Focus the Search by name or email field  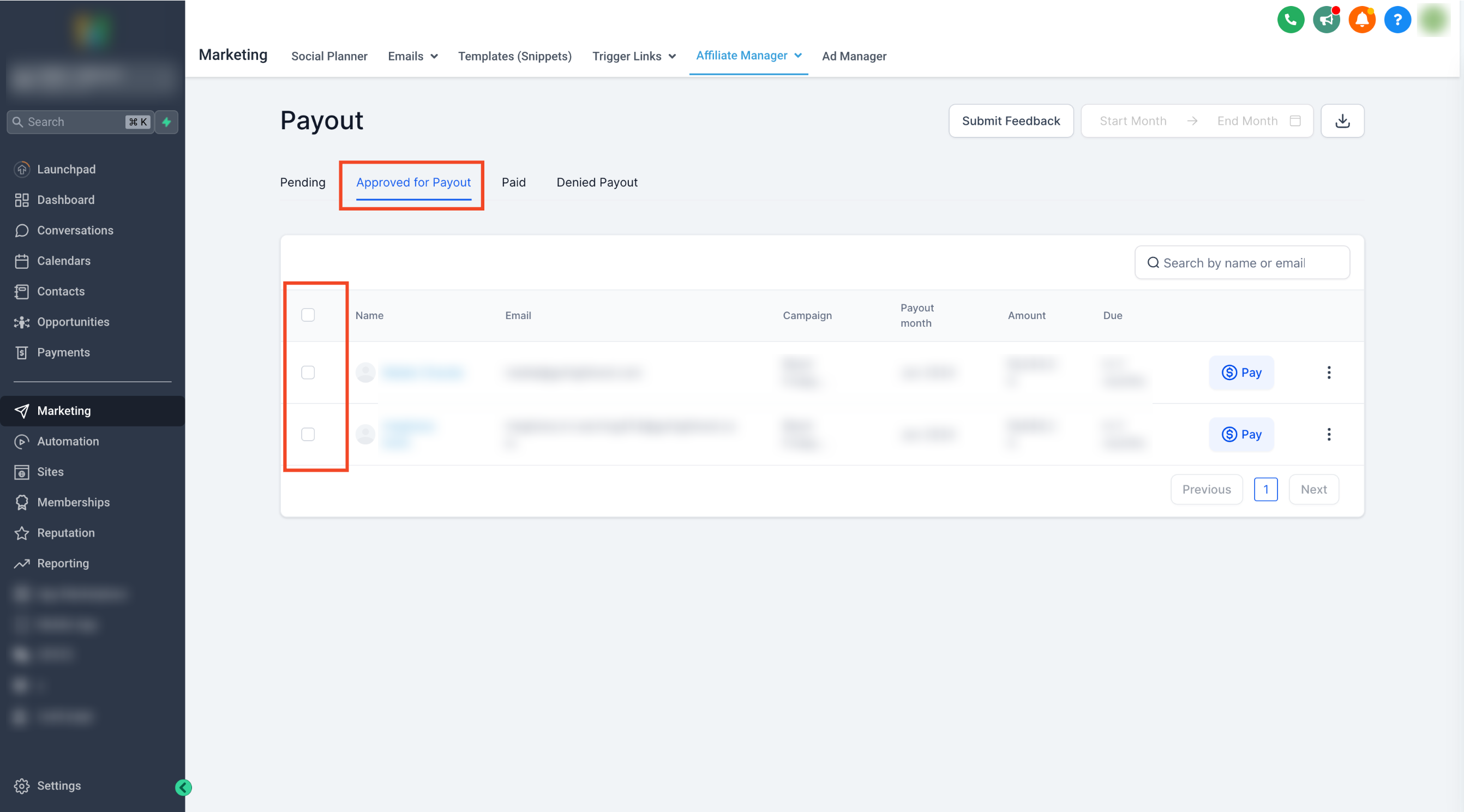click(1242, 262)
